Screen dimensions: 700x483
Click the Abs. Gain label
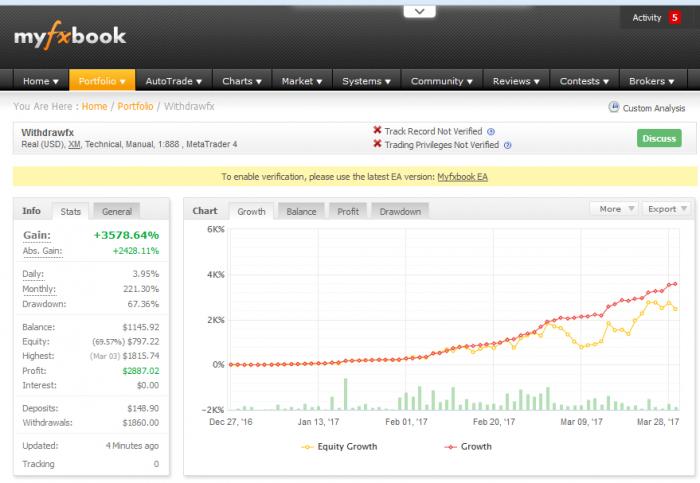pyautogui.click(x=42, y=251)
